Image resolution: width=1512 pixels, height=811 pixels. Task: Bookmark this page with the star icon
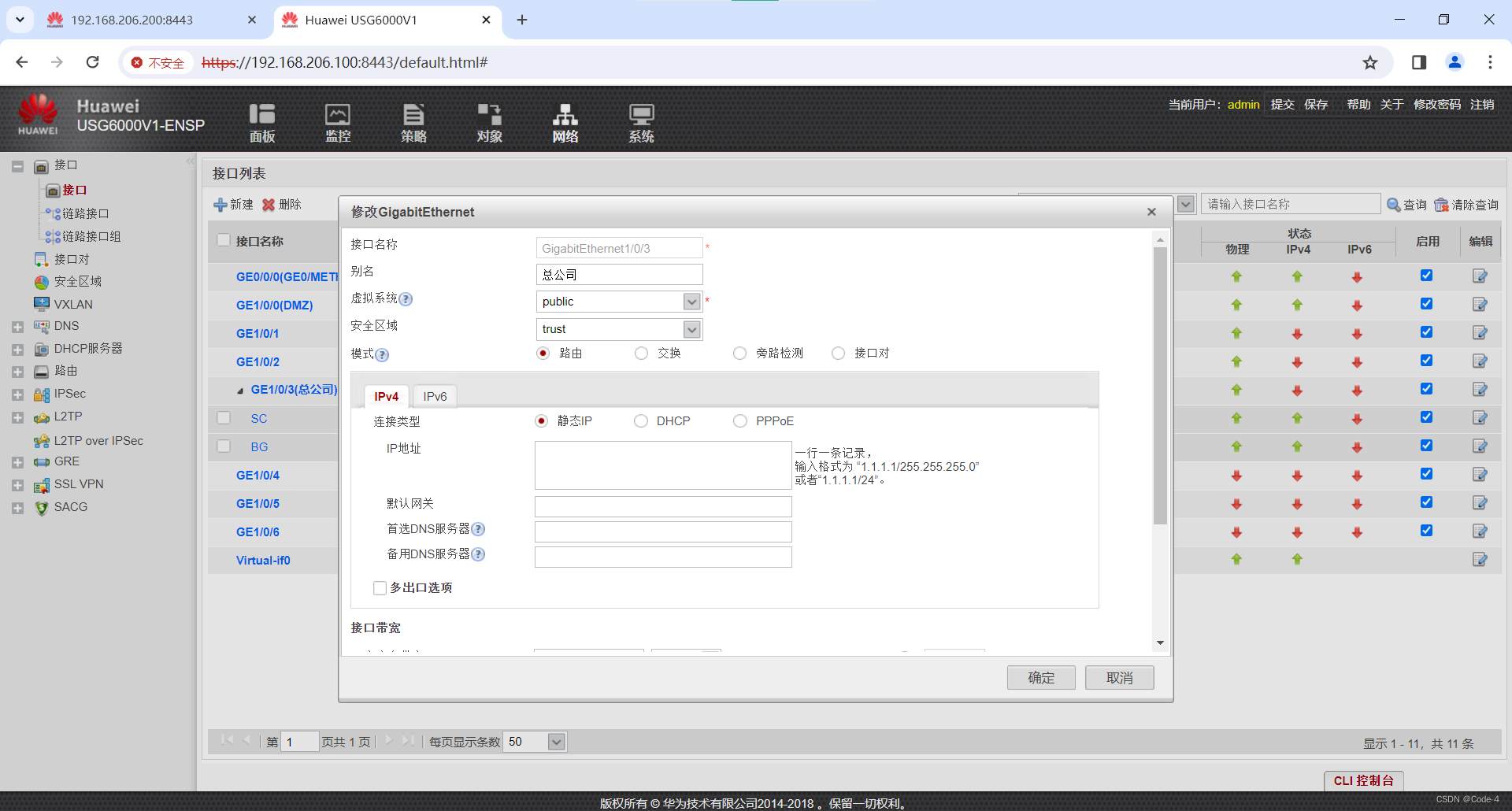pyautogui.click(x=1370, y=62)
